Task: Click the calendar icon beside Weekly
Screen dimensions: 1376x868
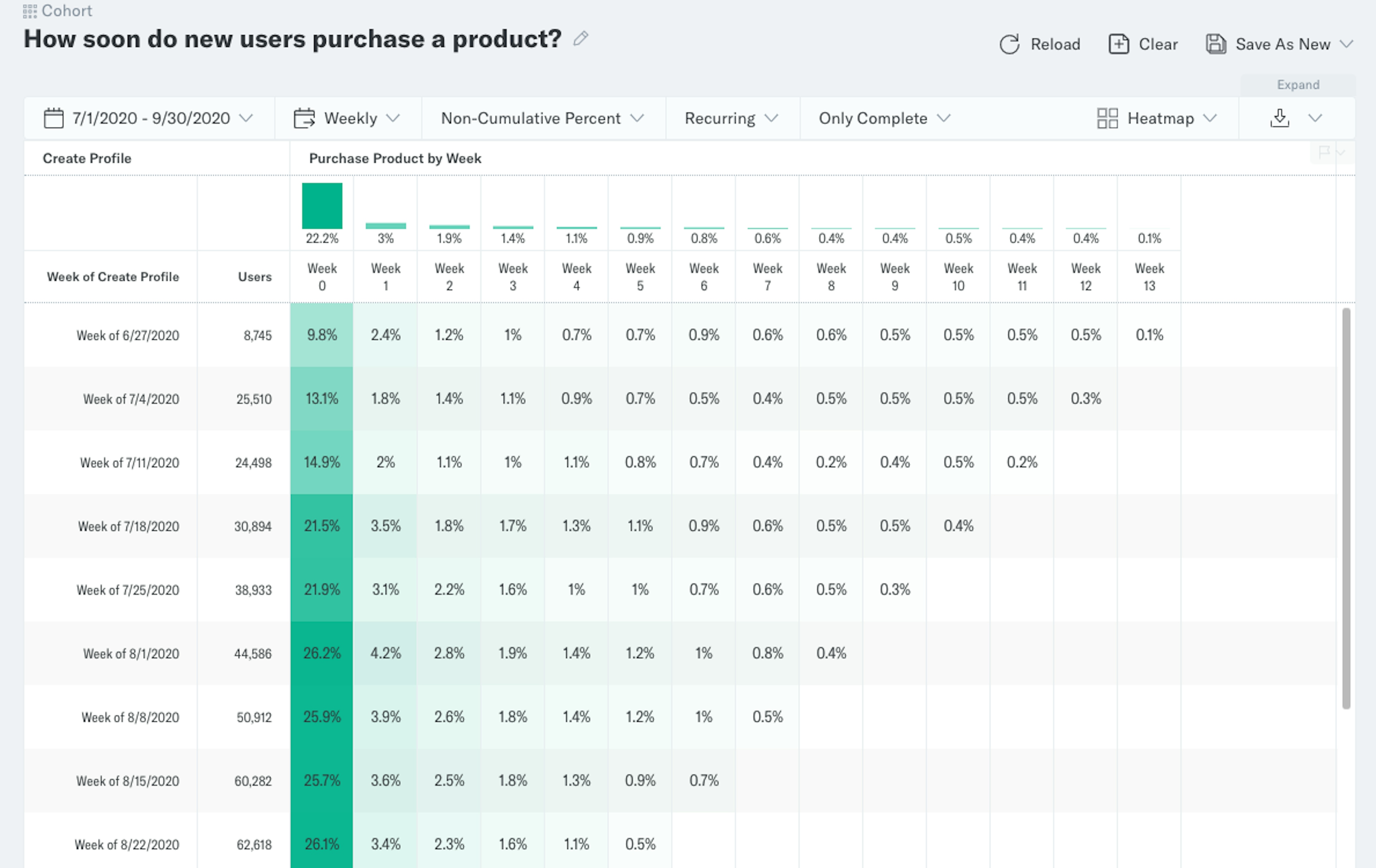Action: coord(305,118)
